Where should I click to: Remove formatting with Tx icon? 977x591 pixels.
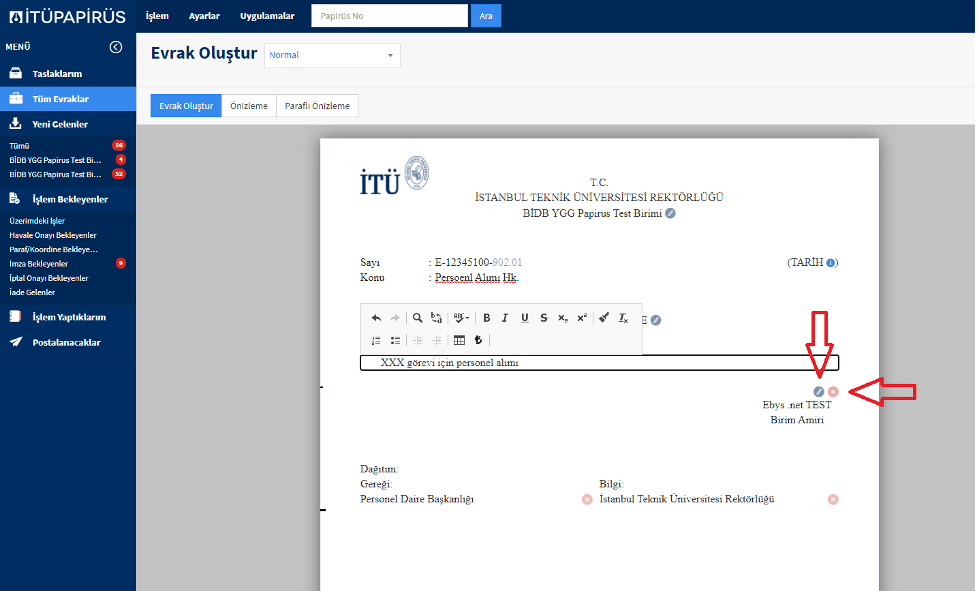623,318
